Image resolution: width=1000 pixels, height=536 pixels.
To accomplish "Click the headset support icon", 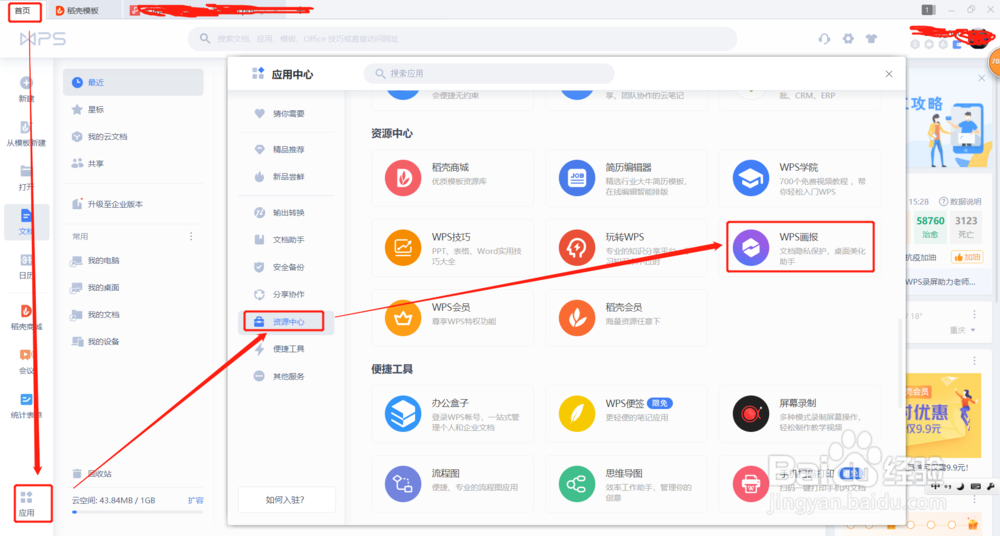I will click(x=824, y=38).
